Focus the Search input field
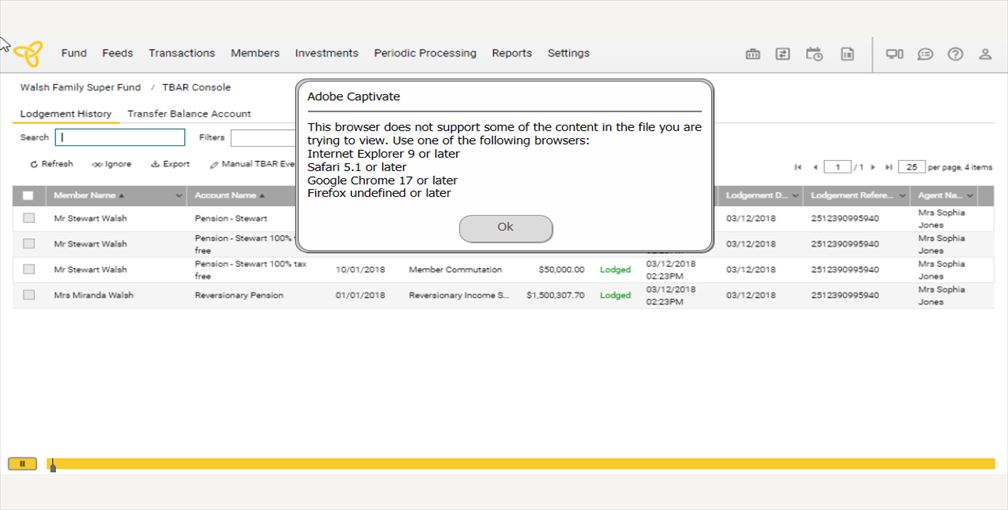 pyautogui.click(x=120, y=138)
